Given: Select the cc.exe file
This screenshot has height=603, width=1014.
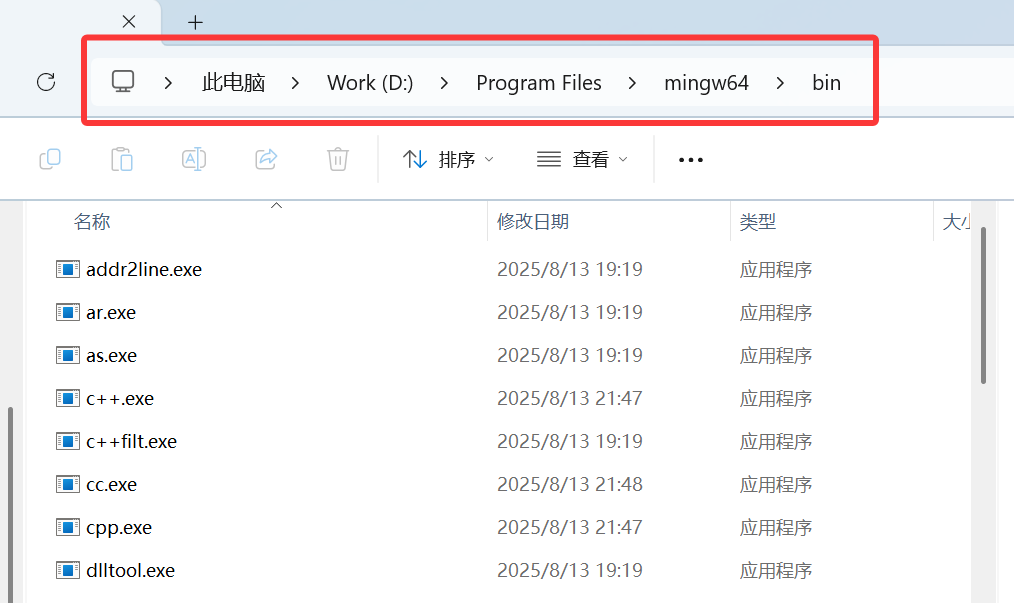Looking at the screenshot, I should click(111, 485).
